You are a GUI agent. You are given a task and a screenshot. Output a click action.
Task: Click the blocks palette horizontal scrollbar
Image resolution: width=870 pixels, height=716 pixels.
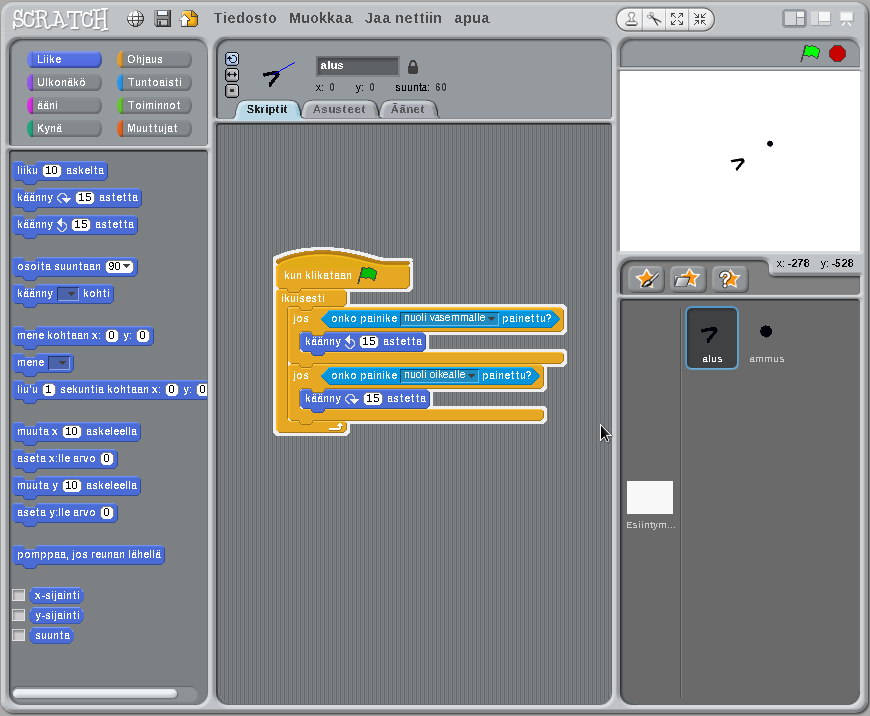click(95, 693)
